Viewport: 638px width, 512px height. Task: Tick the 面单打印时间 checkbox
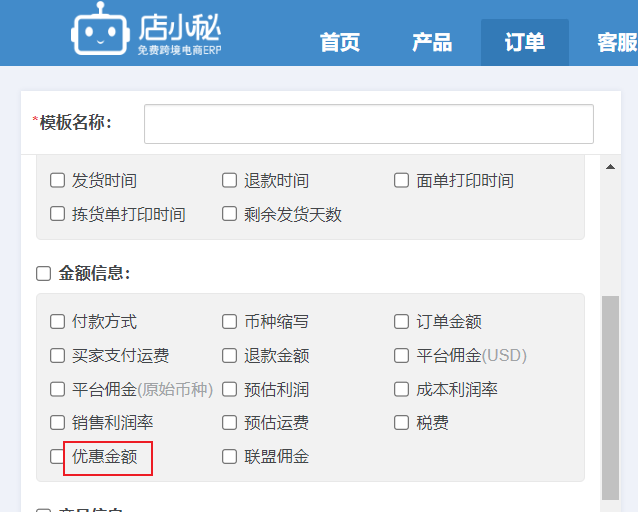pos(402,180)
